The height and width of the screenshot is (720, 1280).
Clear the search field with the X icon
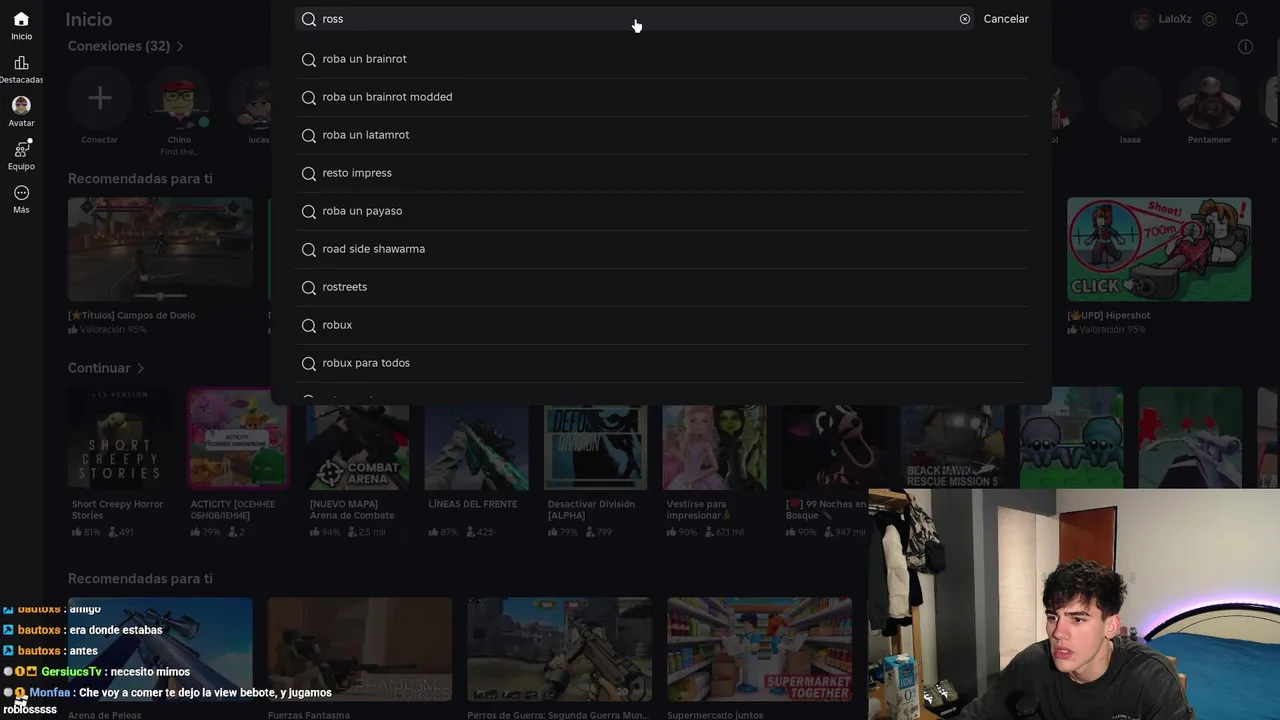(965, 19)
